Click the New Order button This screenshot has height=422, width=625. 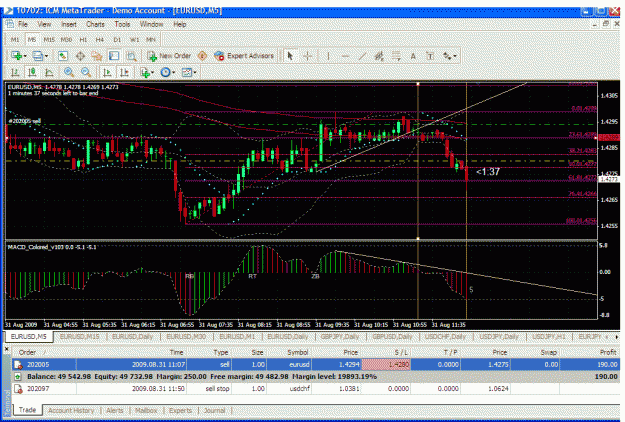tap(169, 56)
